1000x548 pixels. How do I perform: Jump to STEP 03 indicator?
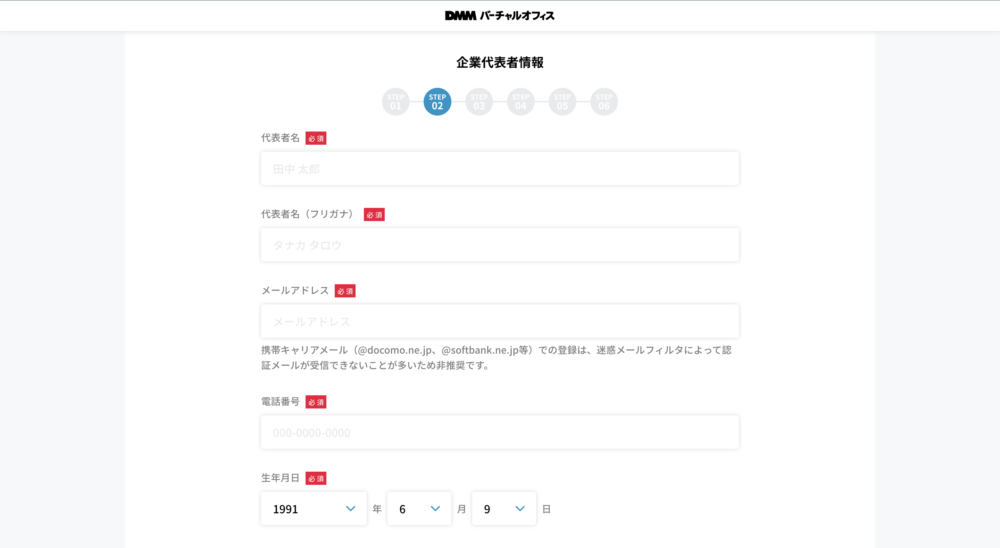click(479, 101)
